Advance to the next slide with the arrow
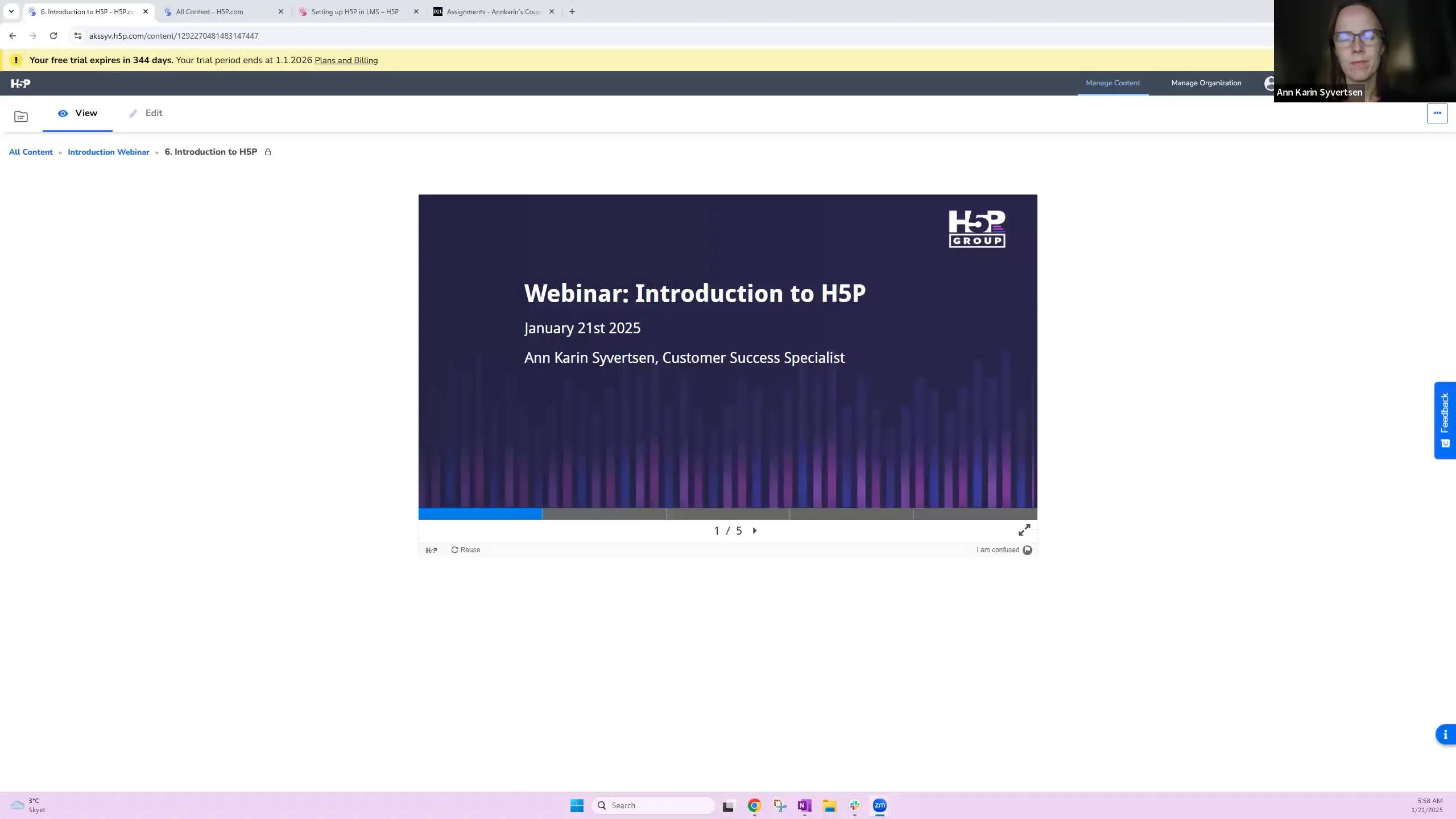This screenshot has height=819, width=1456. (x=755, y=530)
